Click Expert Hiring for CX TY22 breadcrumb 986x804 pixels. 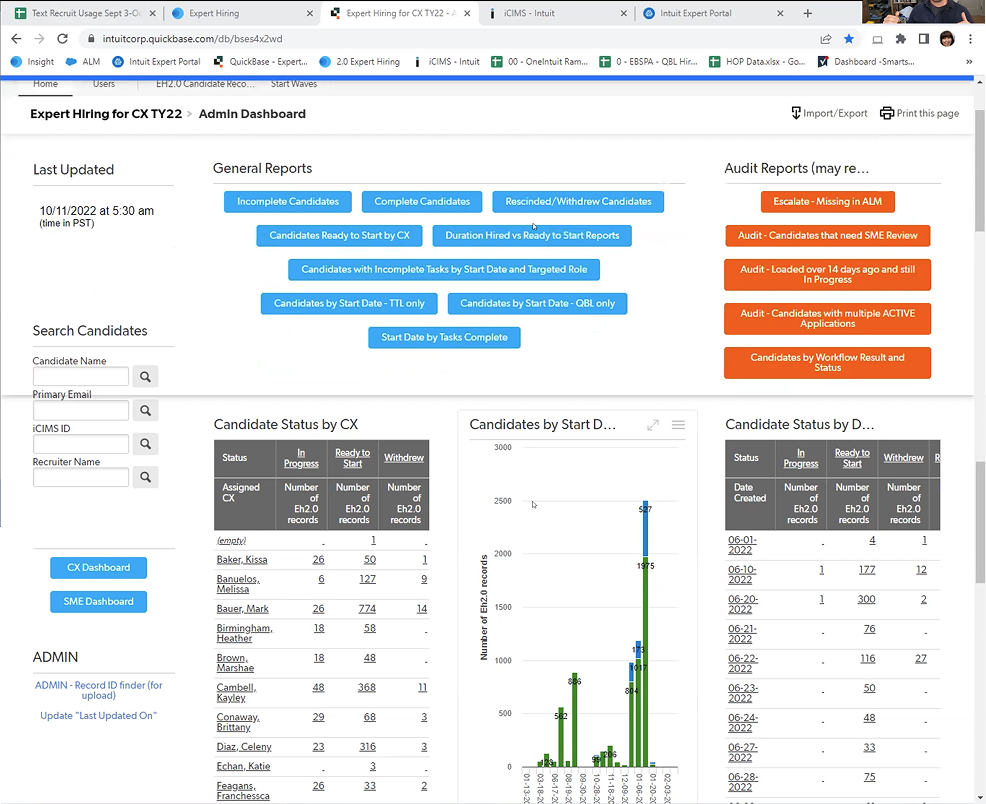click(106, 114)
